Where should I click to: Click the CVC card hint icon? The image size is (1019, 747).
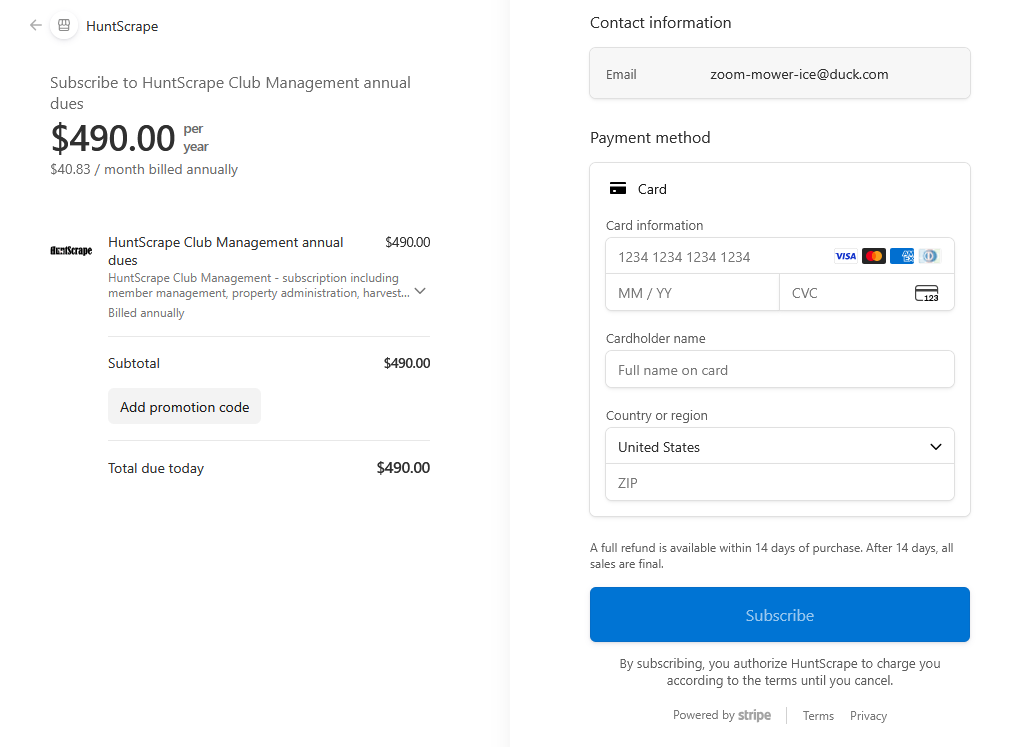926,292
